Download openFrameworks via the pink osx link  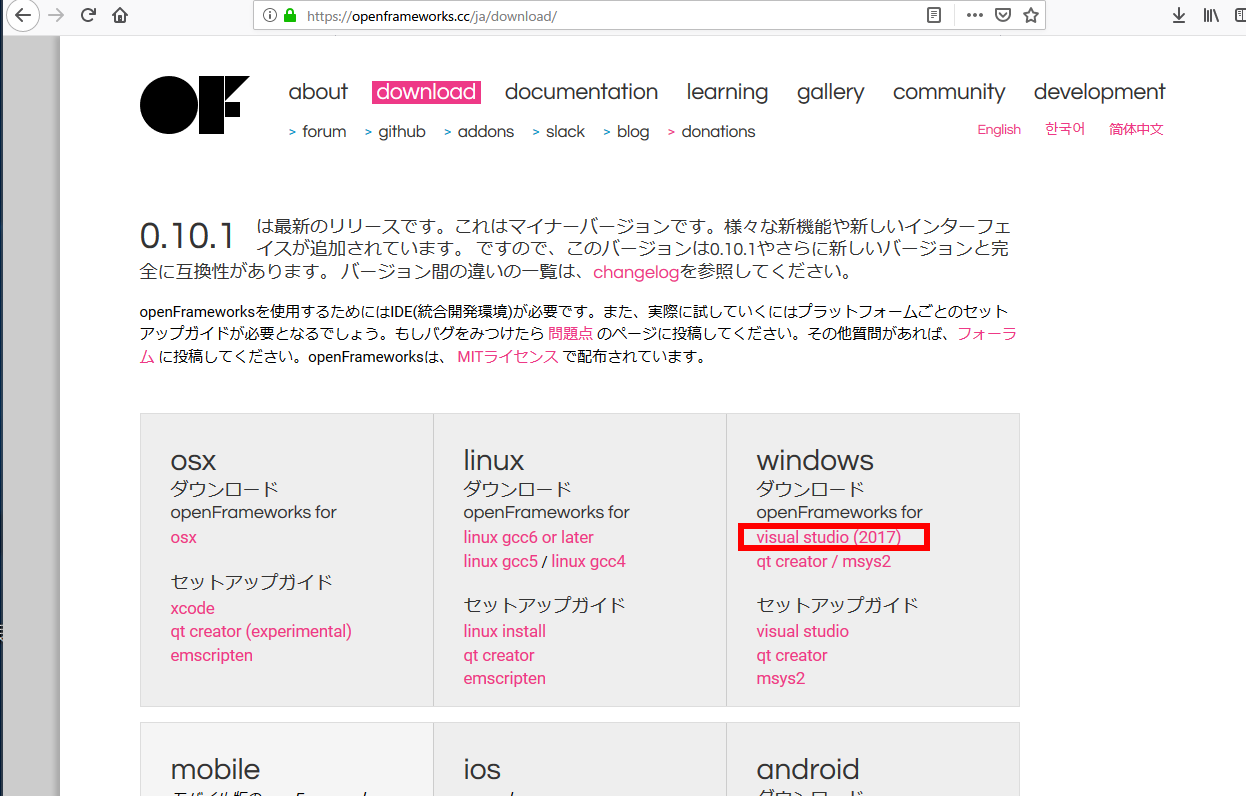[184, 537]
